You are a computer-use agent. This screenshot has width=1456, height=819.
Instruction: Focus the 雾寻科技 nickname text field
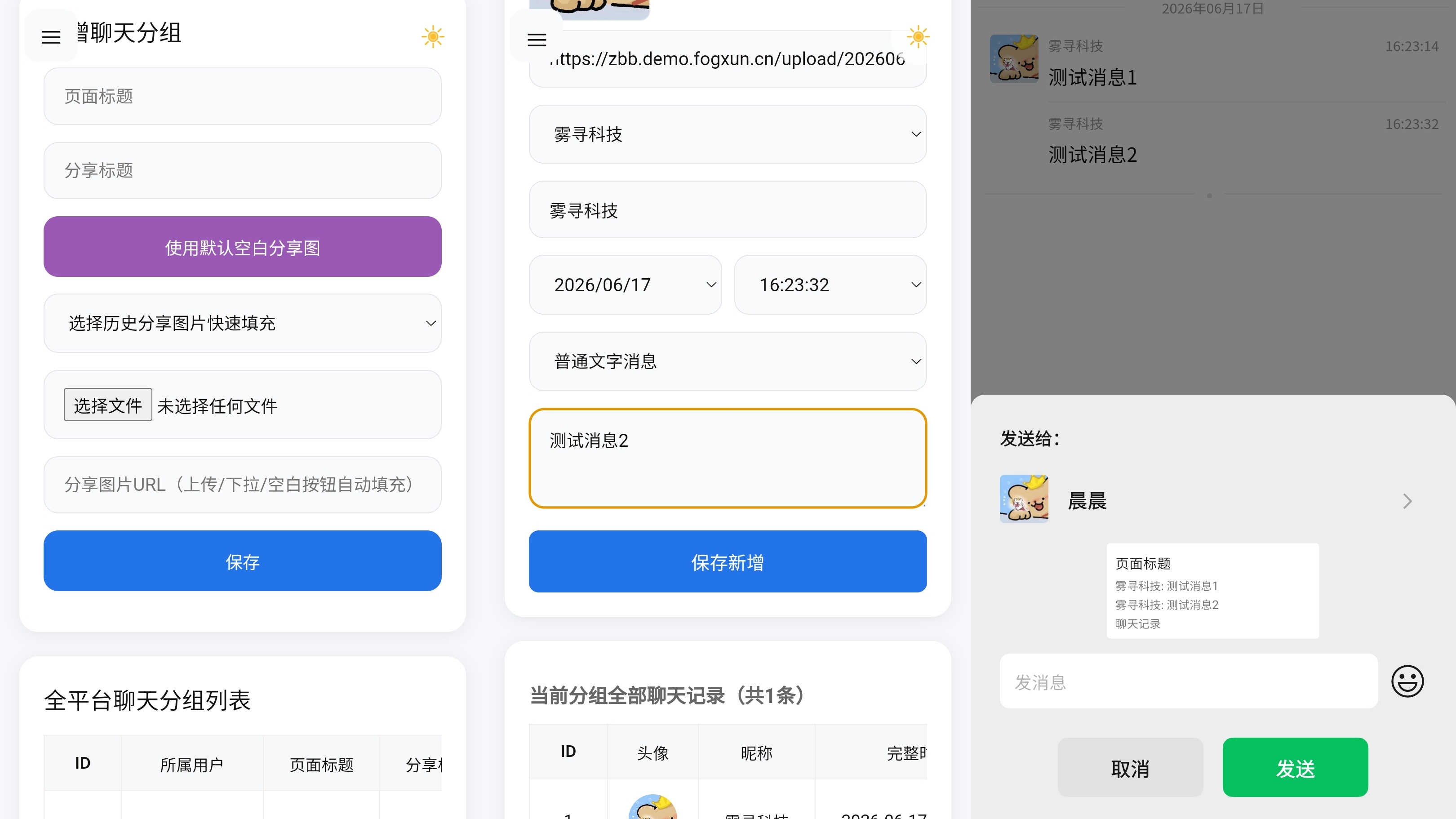[x=728, y=210]
